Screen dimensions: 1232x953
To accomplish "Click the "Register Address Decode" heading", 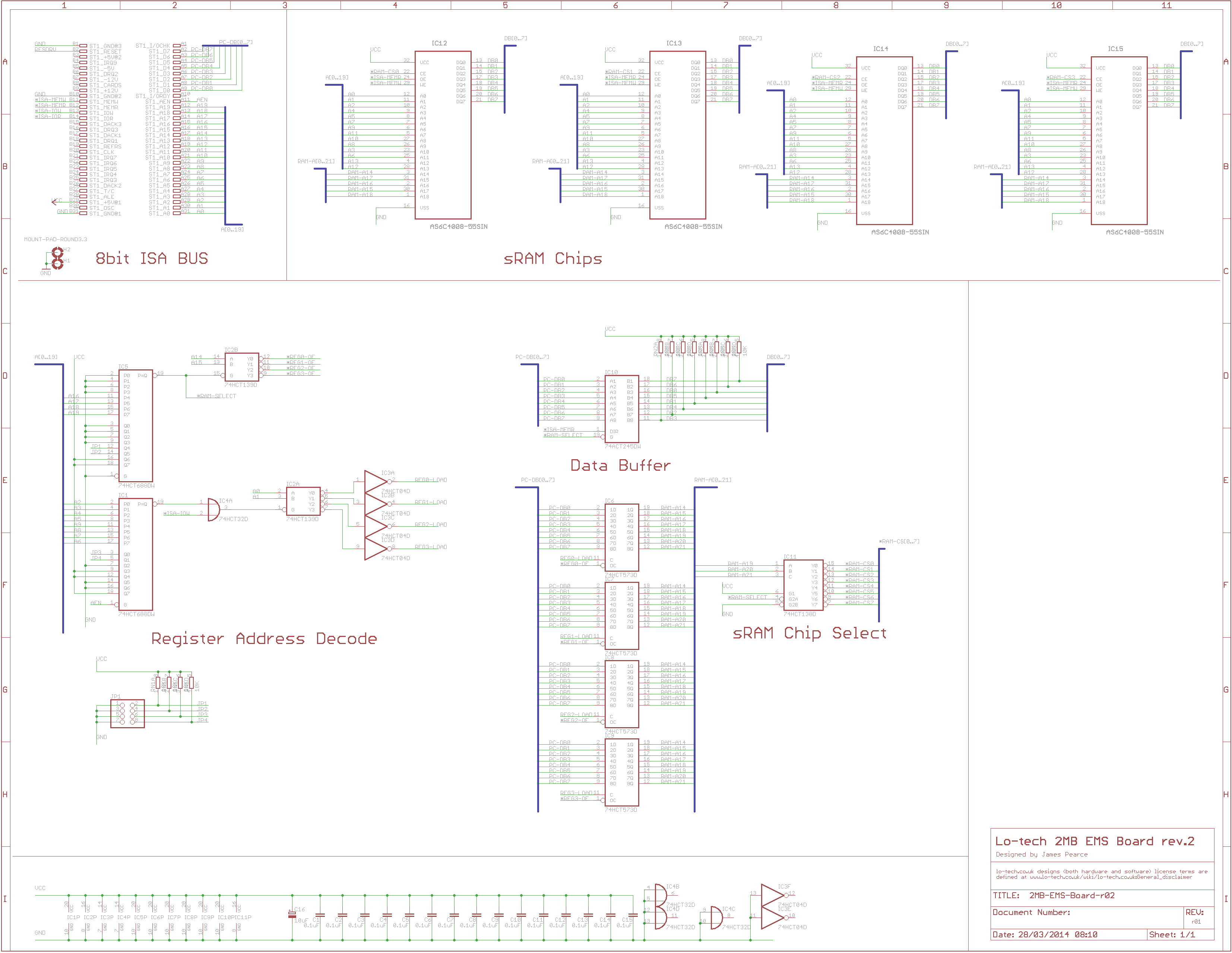I will [x=264, y=639].
